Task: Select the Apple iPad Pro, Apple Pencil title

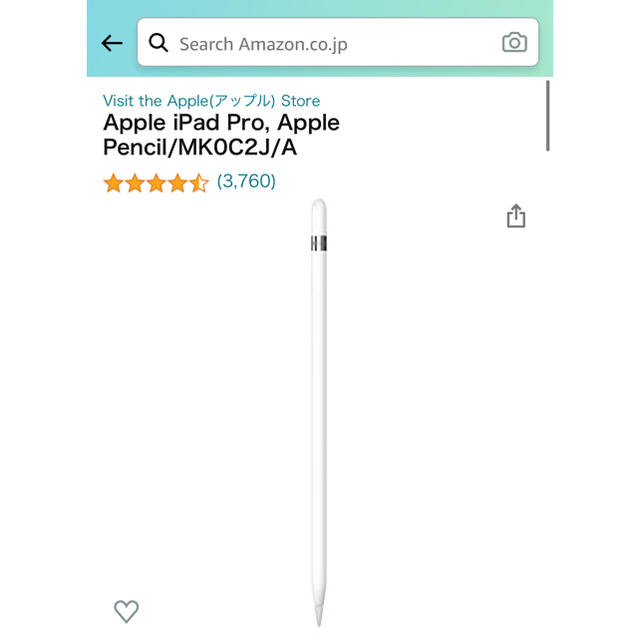Action: click(x=221, y=134)
